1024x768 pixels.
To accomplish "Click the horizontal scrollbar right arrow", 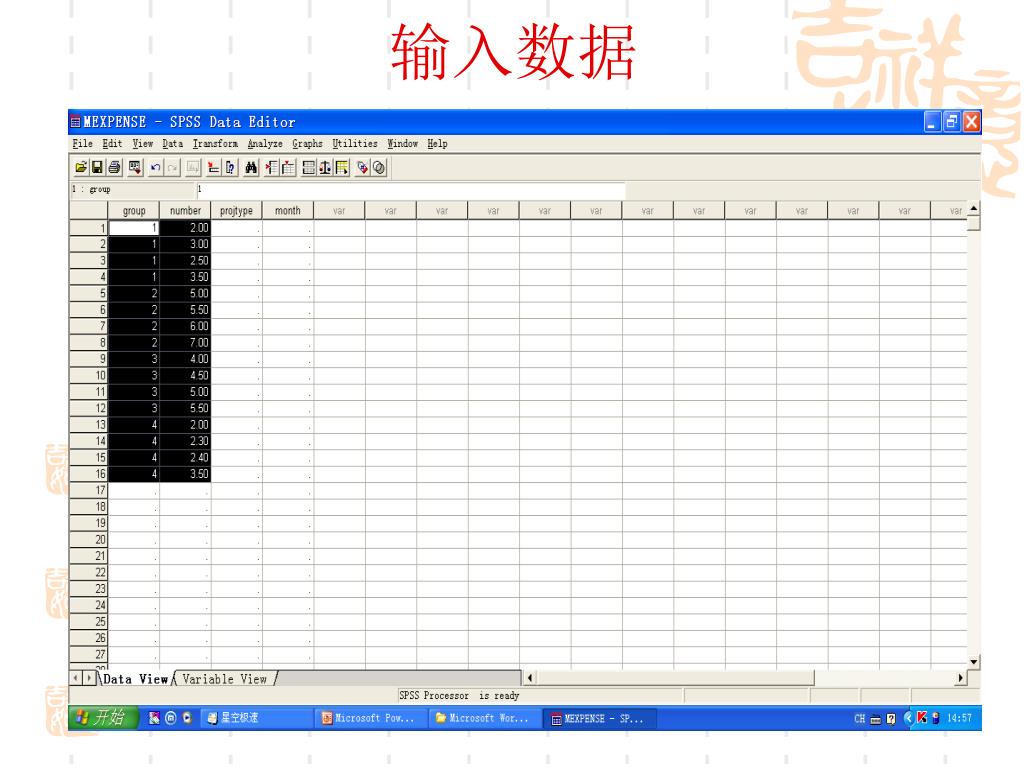I will [x=960, y=679].
